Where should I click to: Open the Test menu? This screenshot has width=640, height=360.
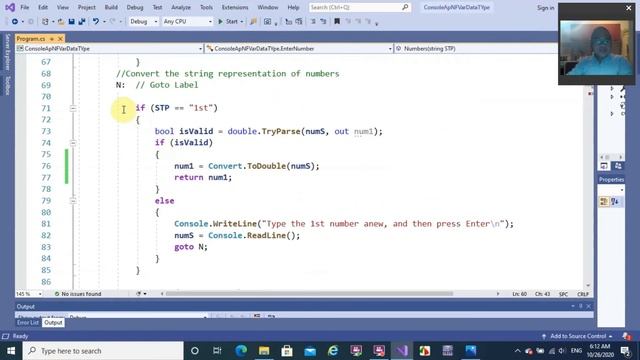click(157, 7)
